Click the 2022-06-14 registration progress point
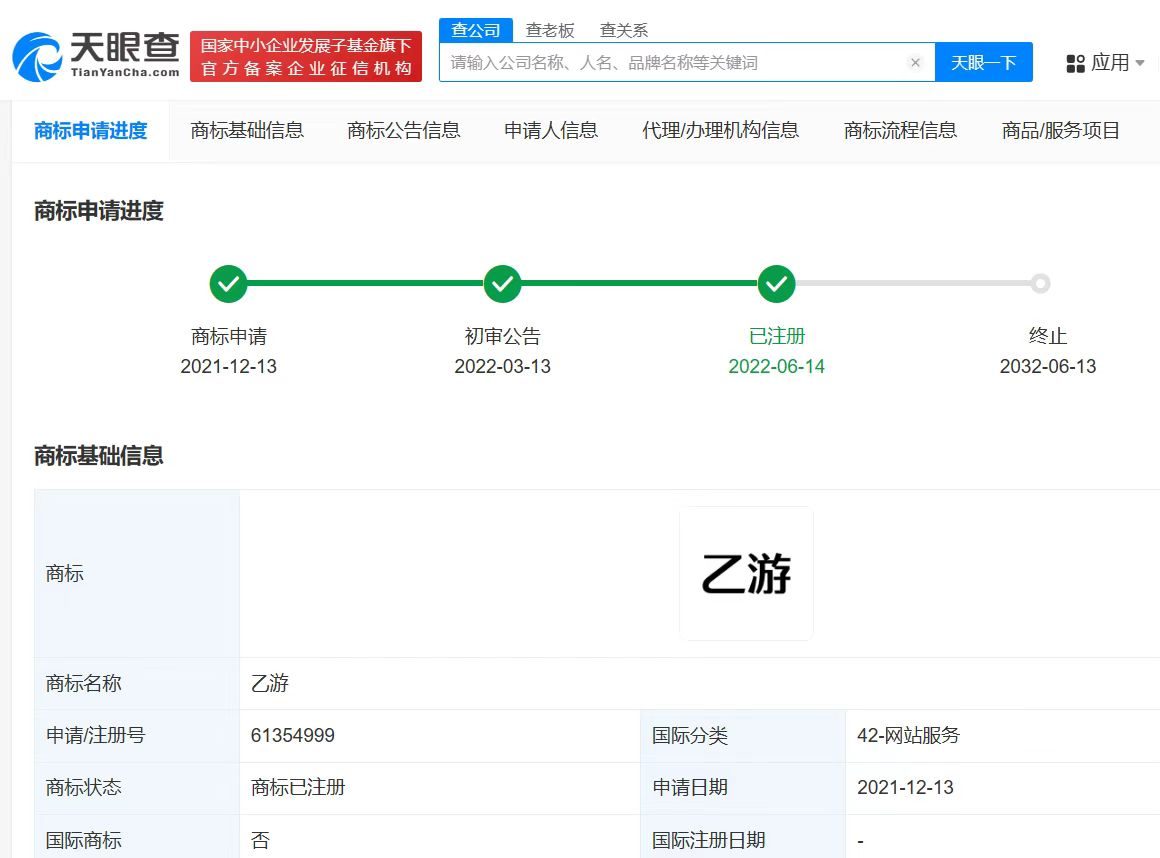 pos(777,367)
